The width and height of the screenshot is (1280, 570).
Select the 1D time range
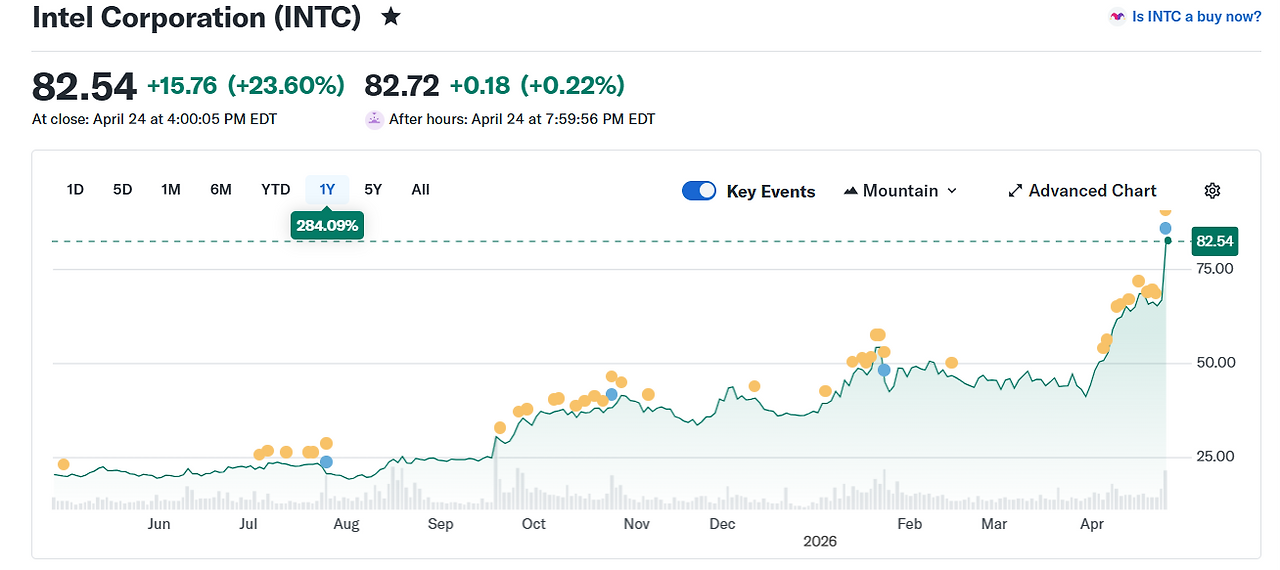point(75,189)
